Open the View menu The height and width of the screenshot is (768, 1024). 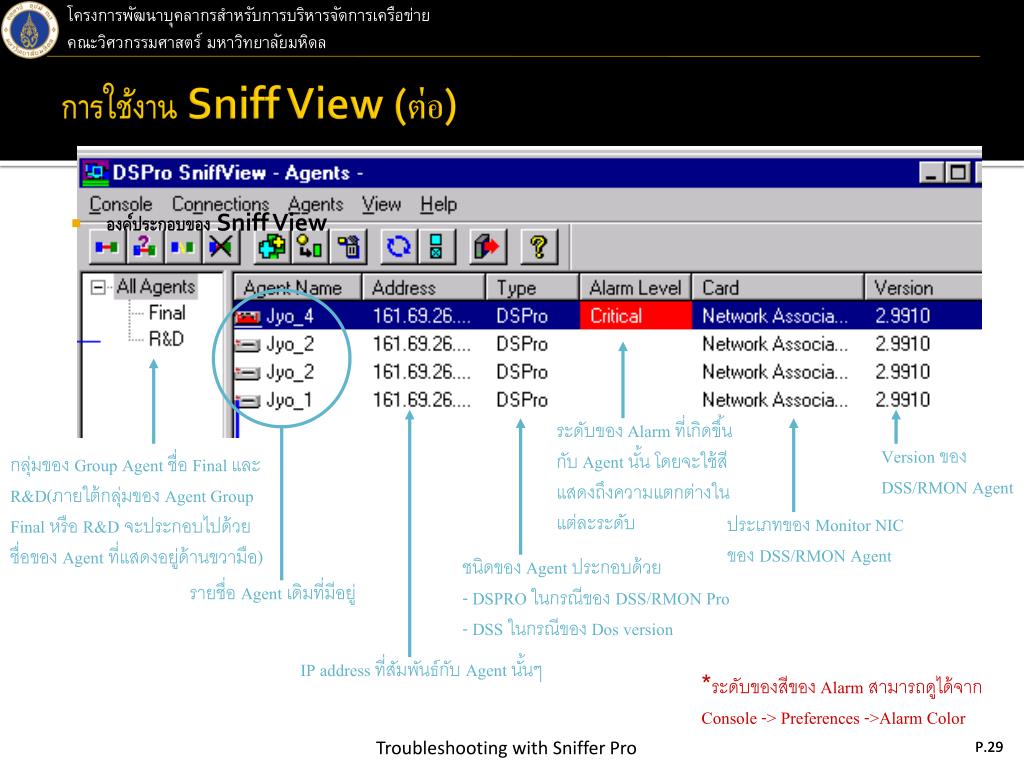[x=381, y=204]
